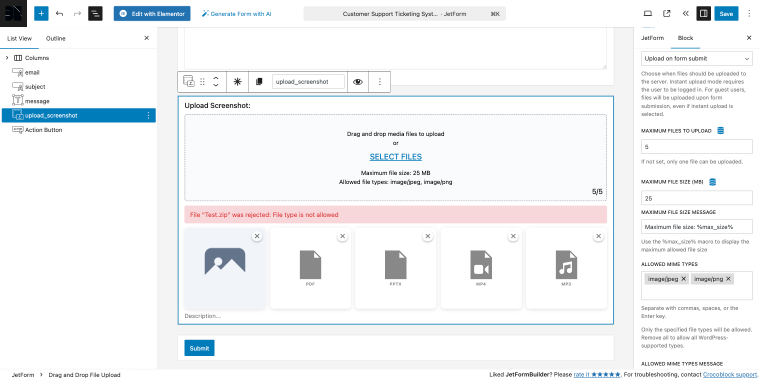Click database icon beside Maximum Files to Upload
760x380 pixels.
720,131
